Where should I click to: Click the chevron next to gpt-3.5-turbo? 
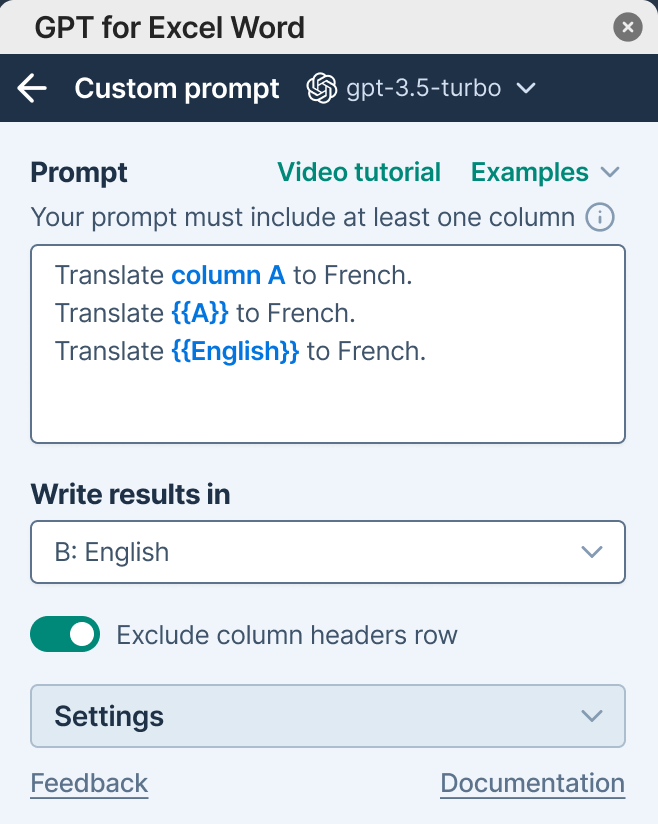[x=526, y=88]
